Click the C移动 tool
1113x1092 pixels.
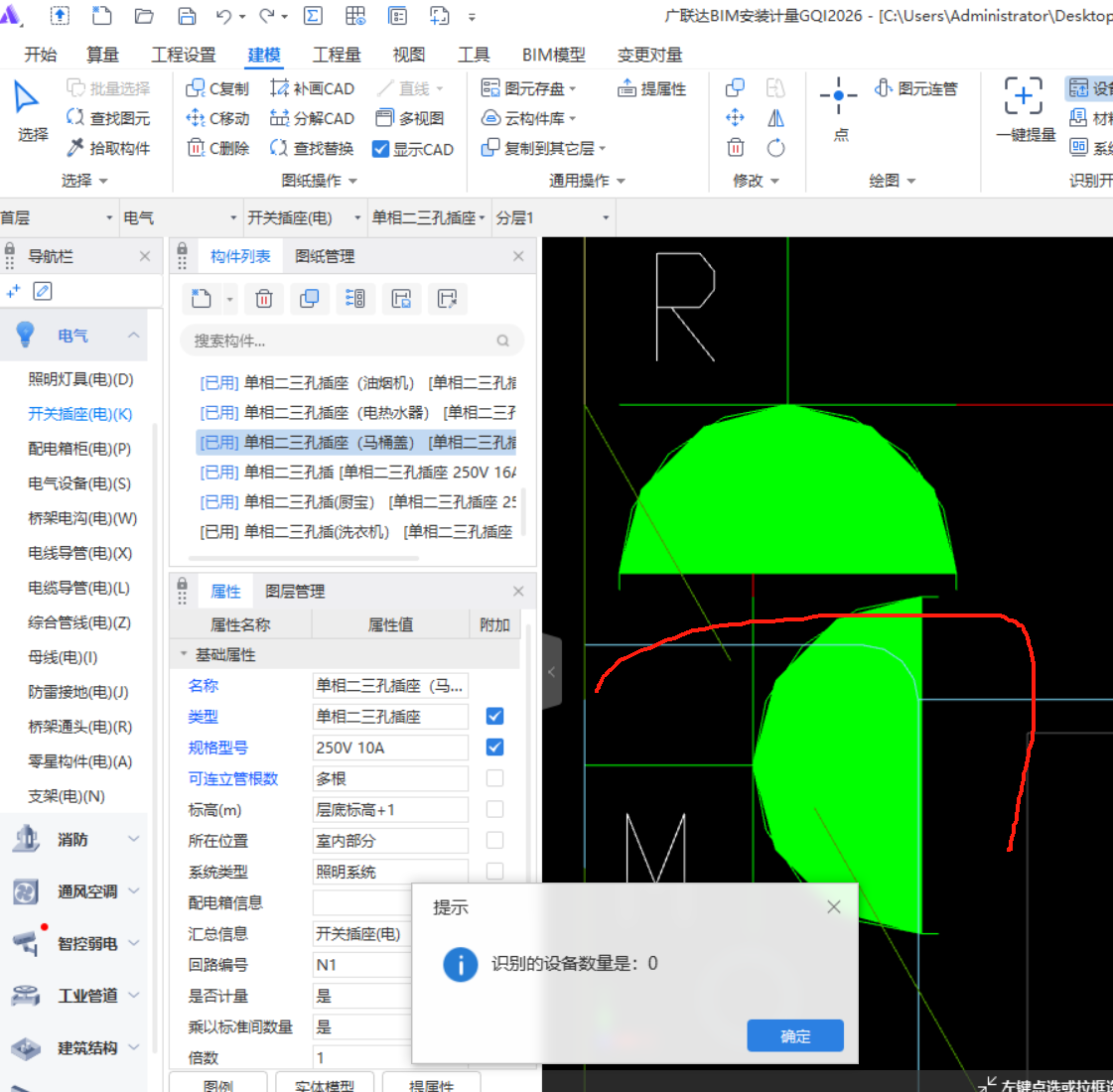(217, 118)
